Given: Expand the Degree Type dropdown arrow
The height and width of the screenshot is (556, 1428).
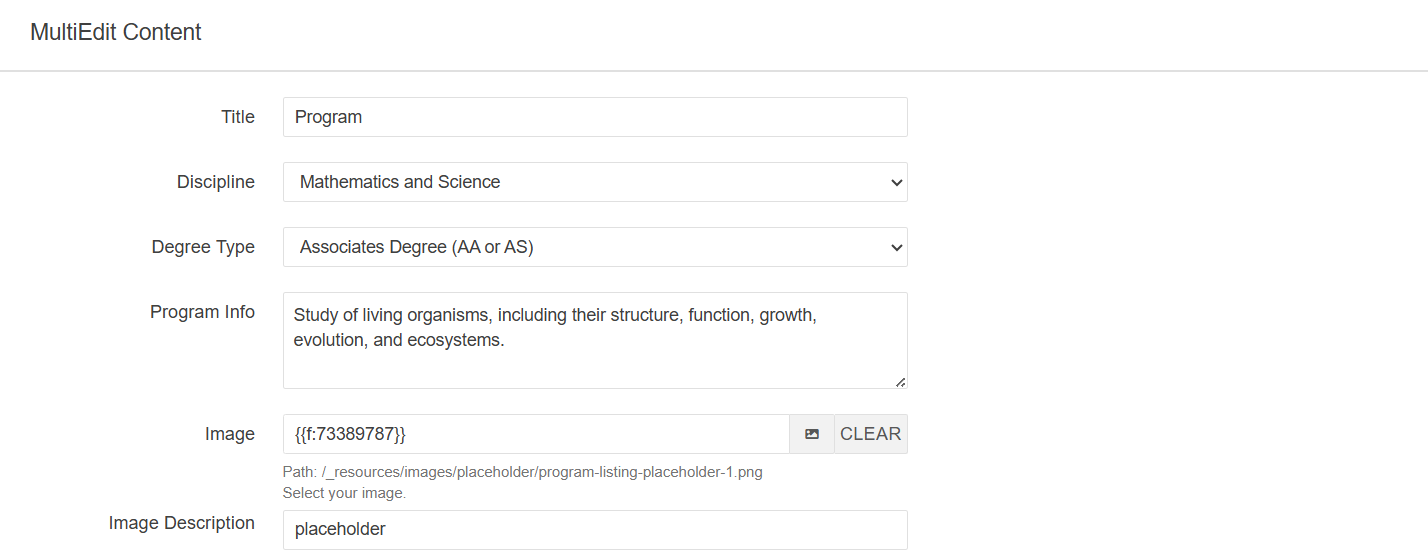Looking at the screenshot, I should click(x=895, y=247).
